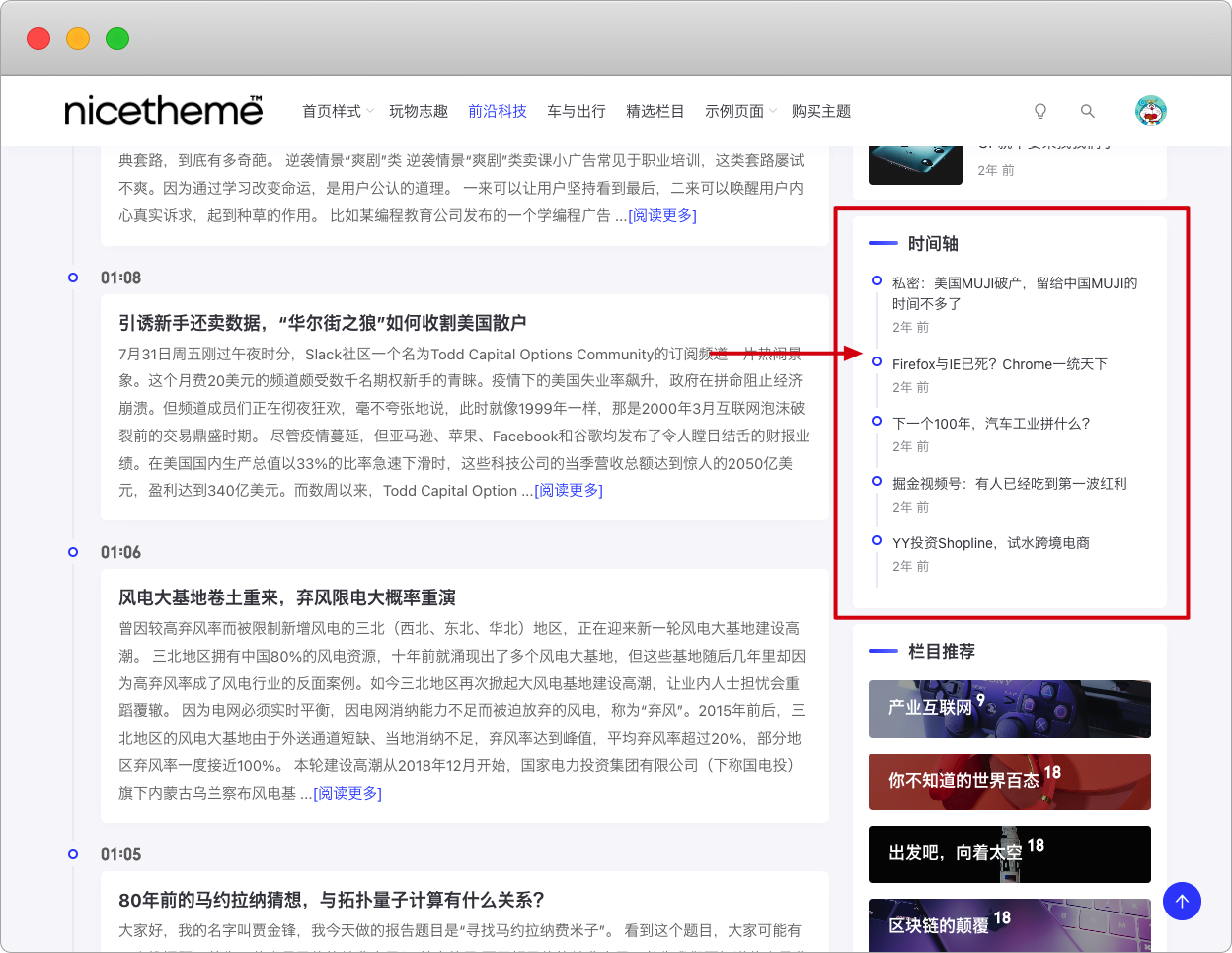The image size is (1232, 953).
Task: Open the 首页样式 menu item
Action: (x=332, y=111)
